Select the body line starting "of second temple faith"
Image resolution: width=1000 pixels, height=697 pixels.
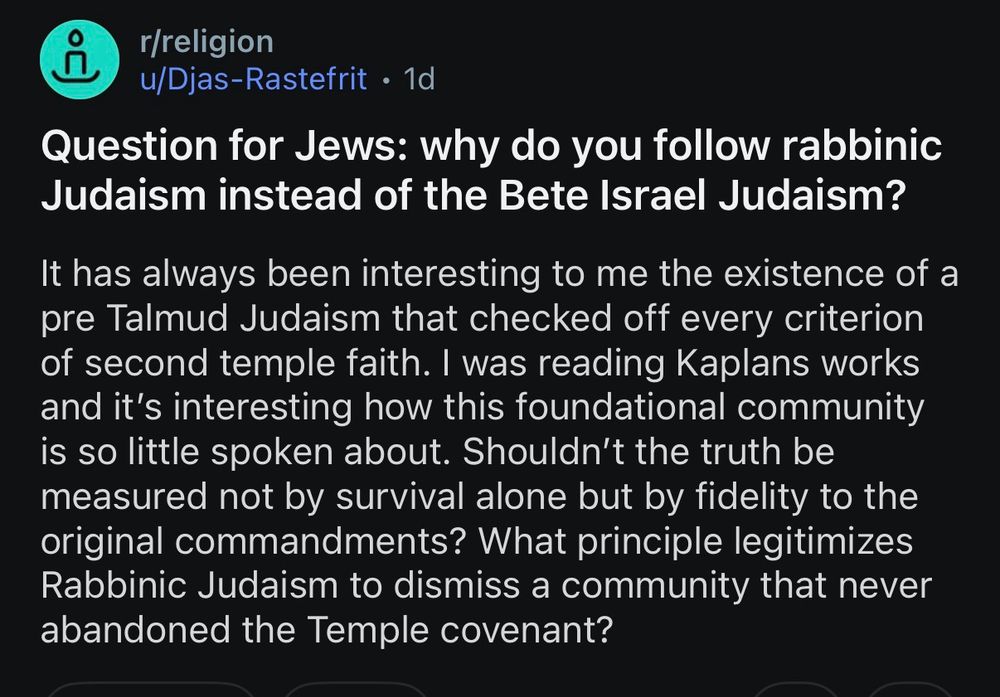[479, 363]
